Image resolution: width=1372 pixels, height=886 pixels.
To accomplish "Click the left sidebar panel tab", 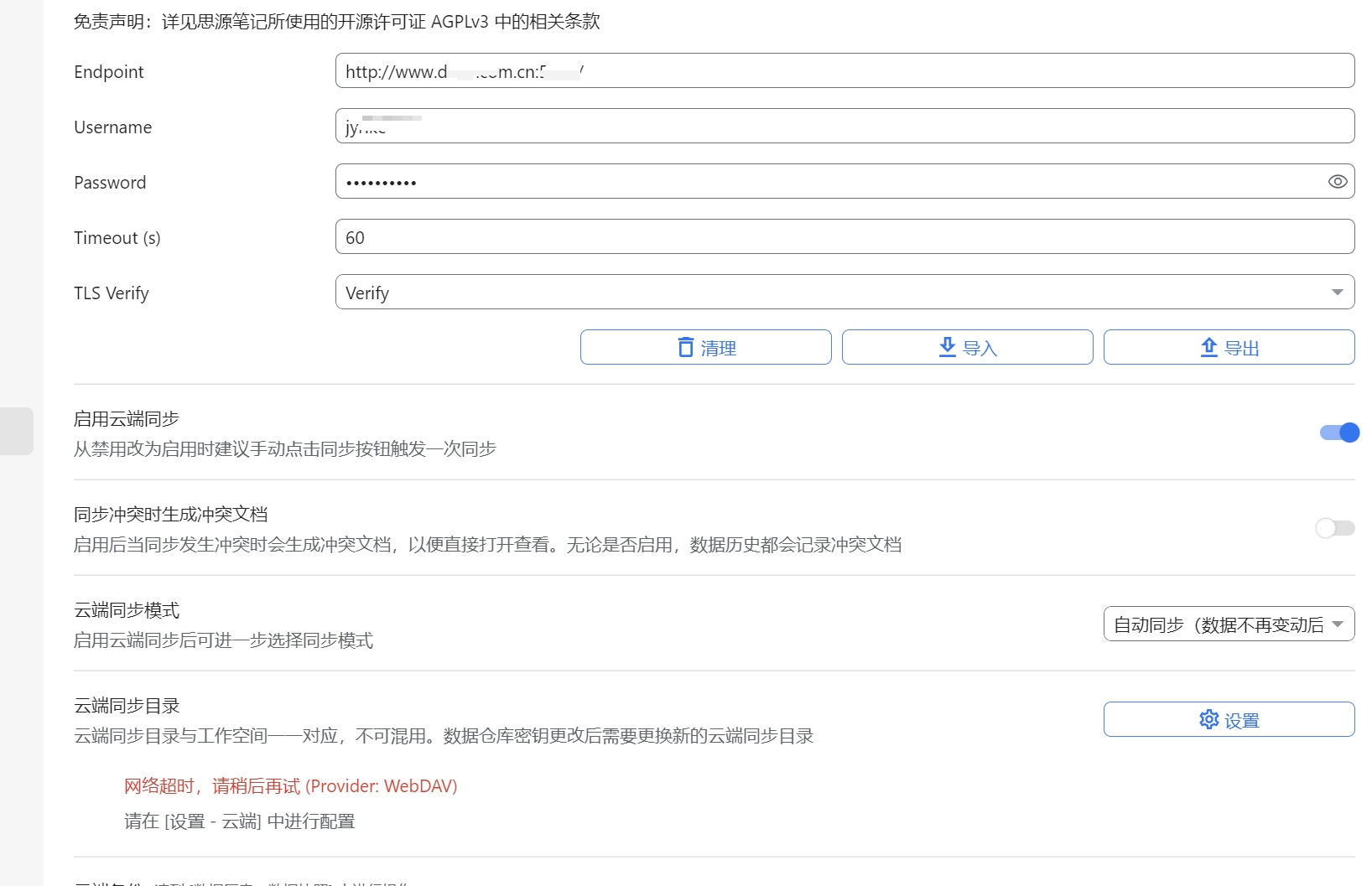I will point(15,431).
